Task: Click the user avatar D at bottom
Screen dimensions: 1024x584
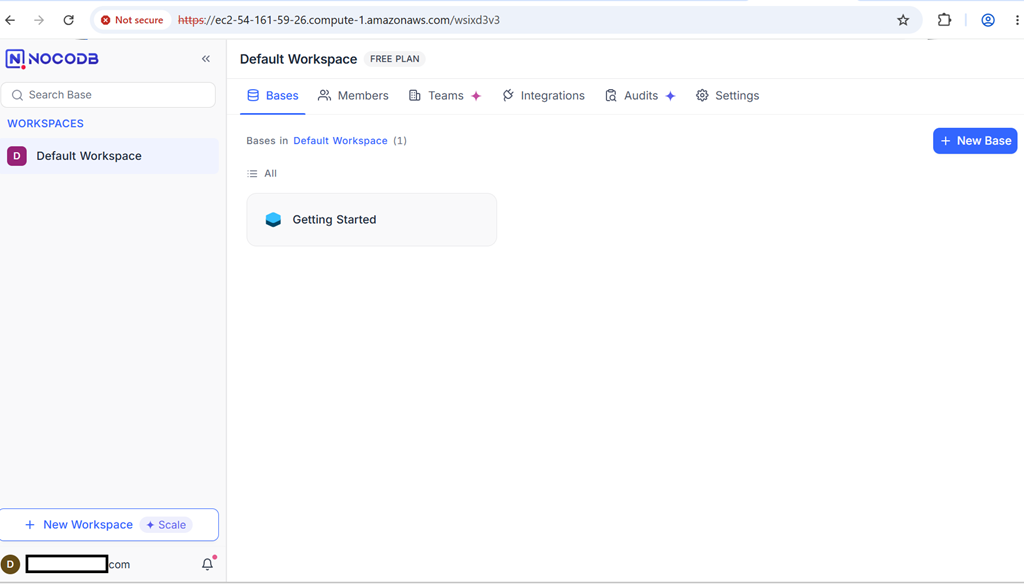Action: 10,564
